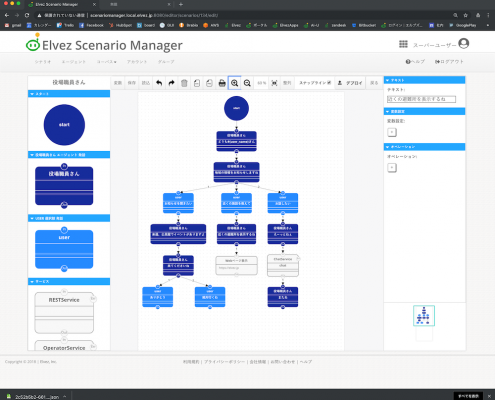Select the RESTService palette node
495x400 pixels.
click(64, 313)
